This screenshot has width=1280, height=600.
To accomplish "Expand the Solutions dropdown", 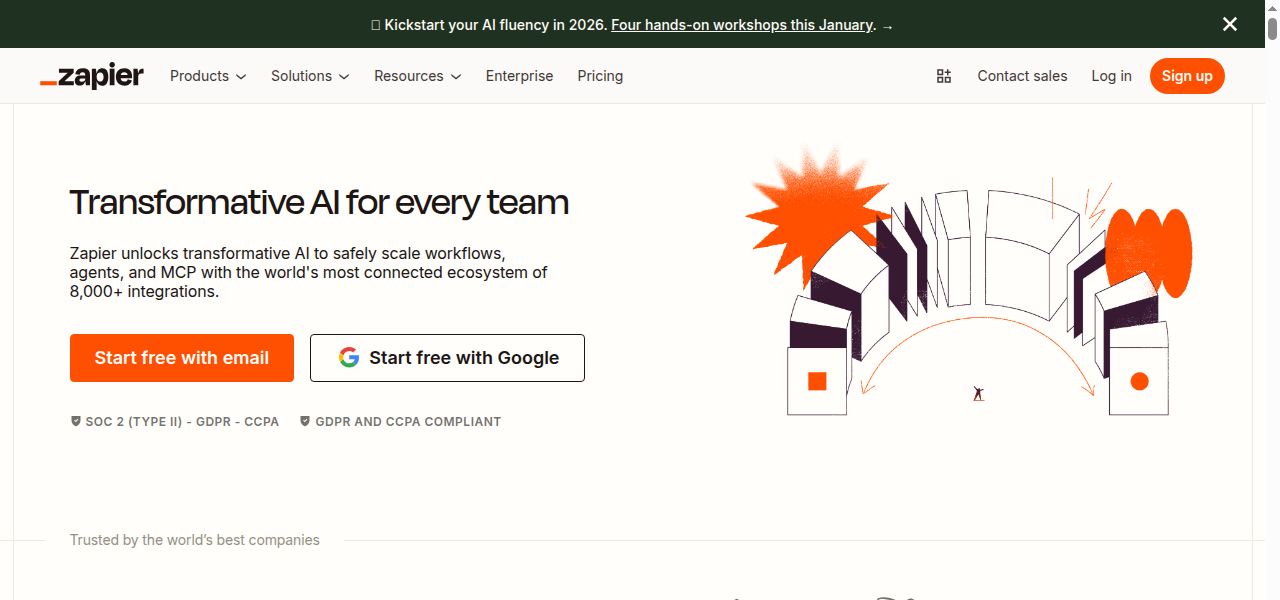I will tap(303, 76).
